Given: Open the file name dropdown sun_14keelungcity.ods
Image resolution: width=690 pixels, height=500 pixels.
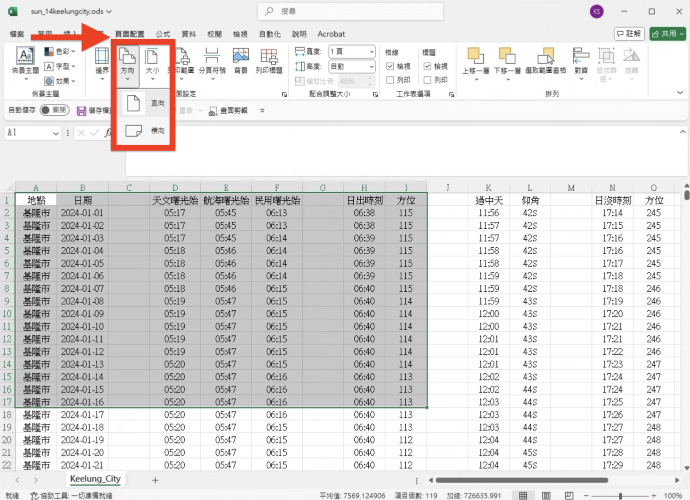Looking at the screenshot, I should (x=71, y=11).
